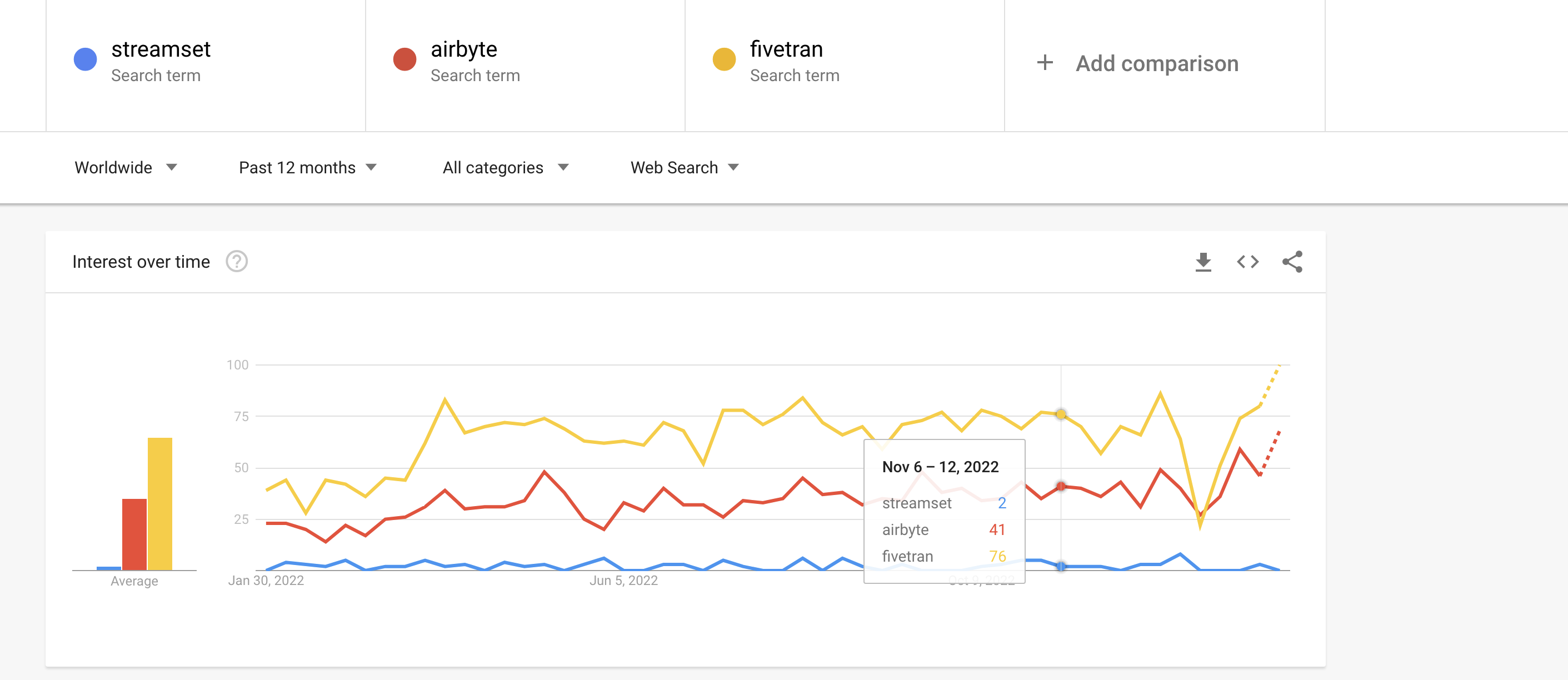
Task: Click the share chart icon
Action: pos(1292,262)
